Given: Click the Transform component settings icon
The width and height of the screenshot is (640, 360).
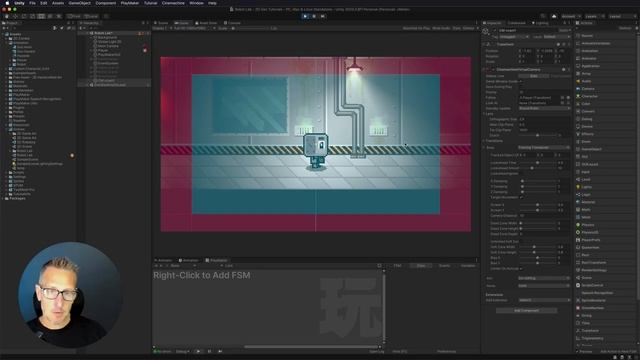Looking at the screenshot, I should point(564,44).
